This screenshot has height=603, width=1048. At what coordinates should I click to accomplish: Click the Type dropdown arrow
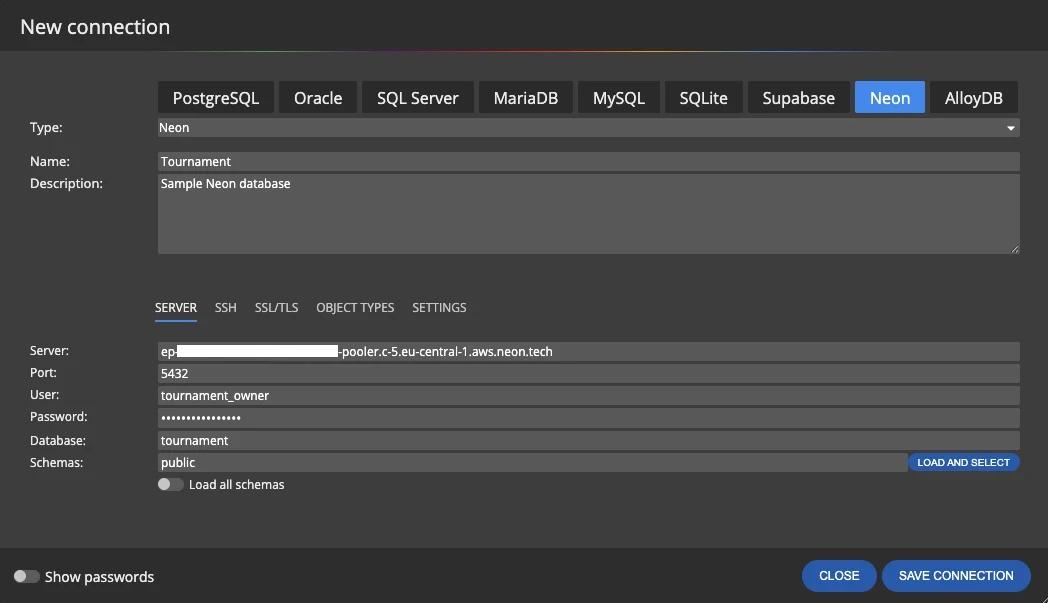point(1011,128)
